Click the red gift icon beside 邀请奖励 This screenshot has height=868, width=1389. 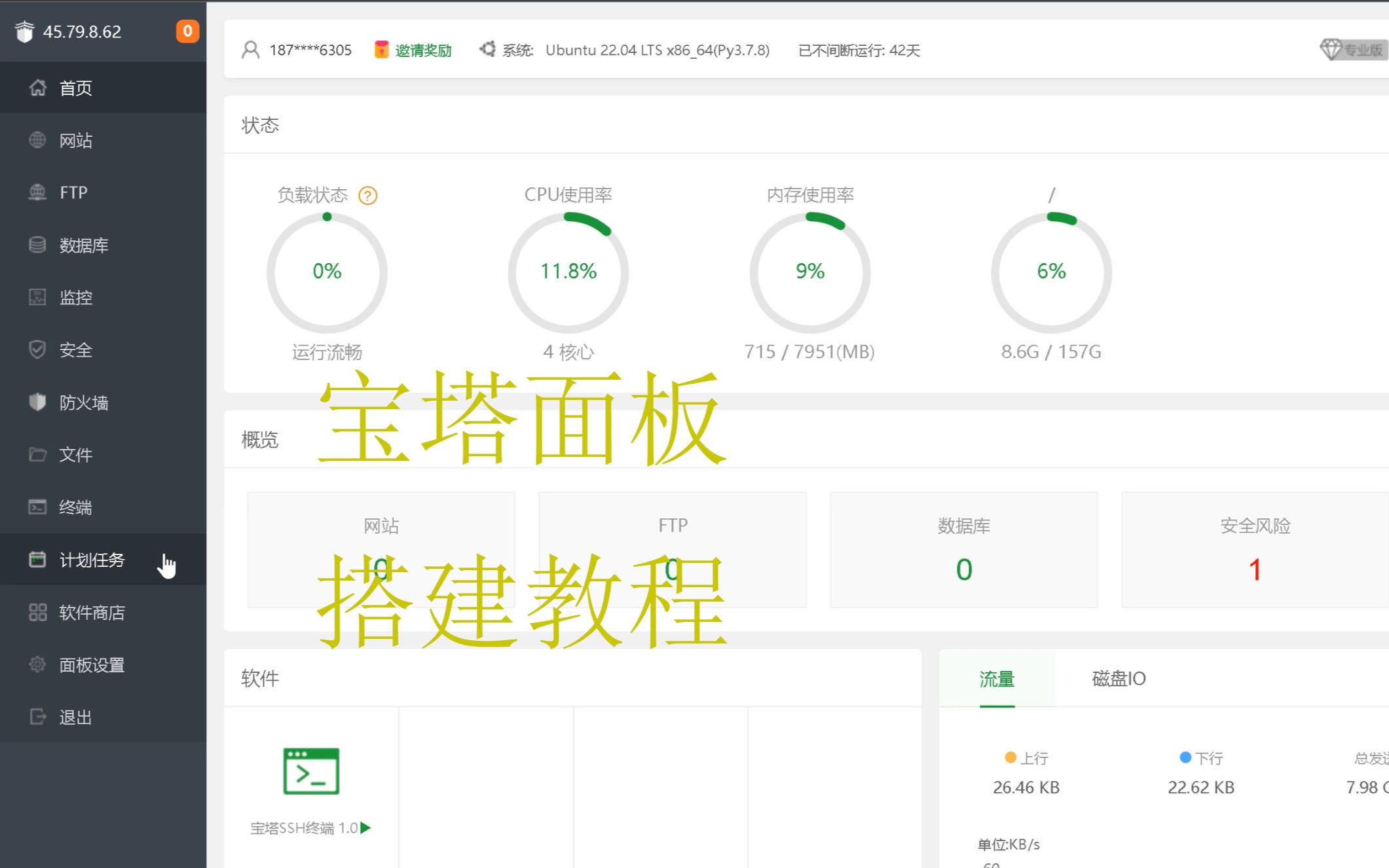(381, 50)
